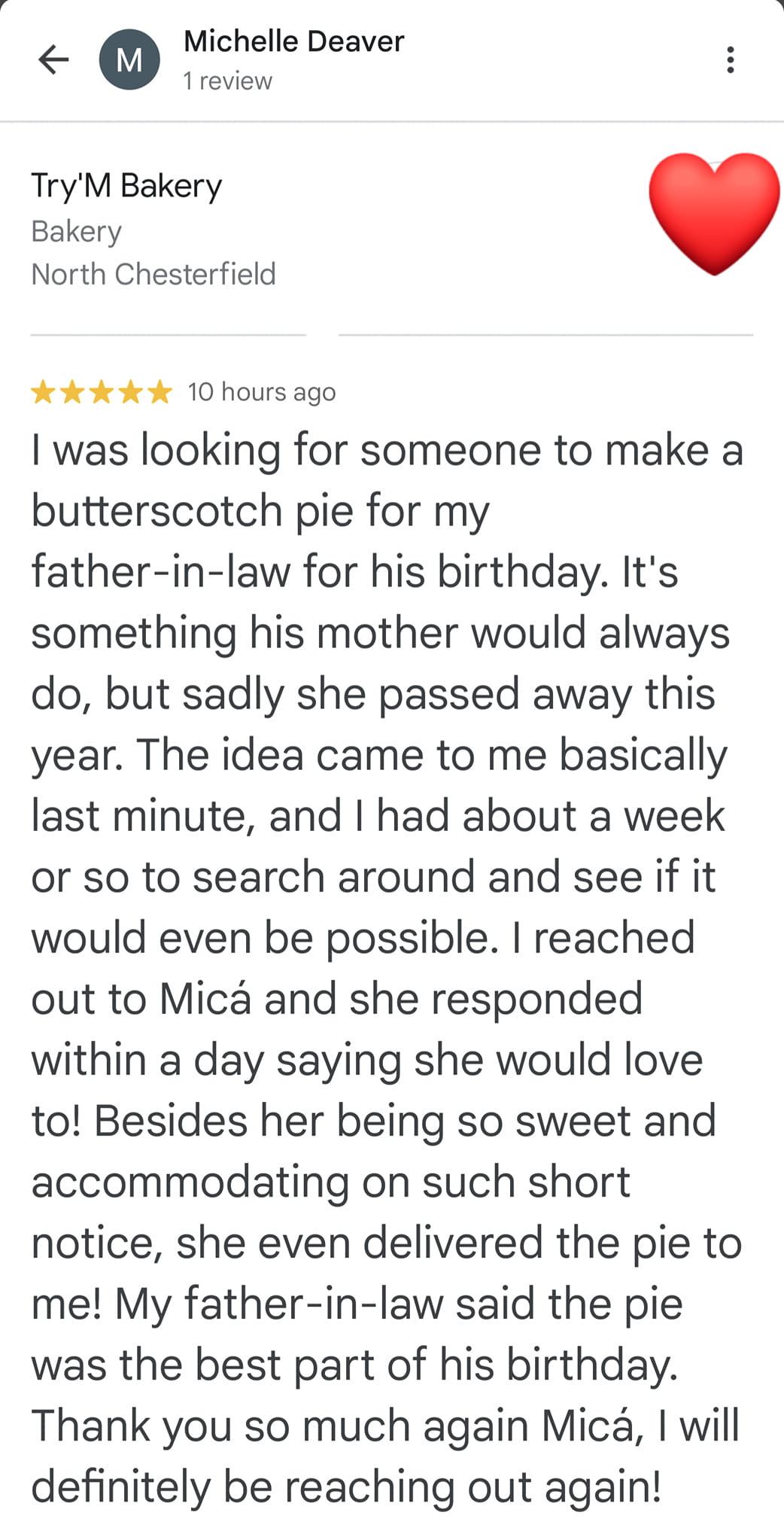Select the second rating star

(72, 392)
